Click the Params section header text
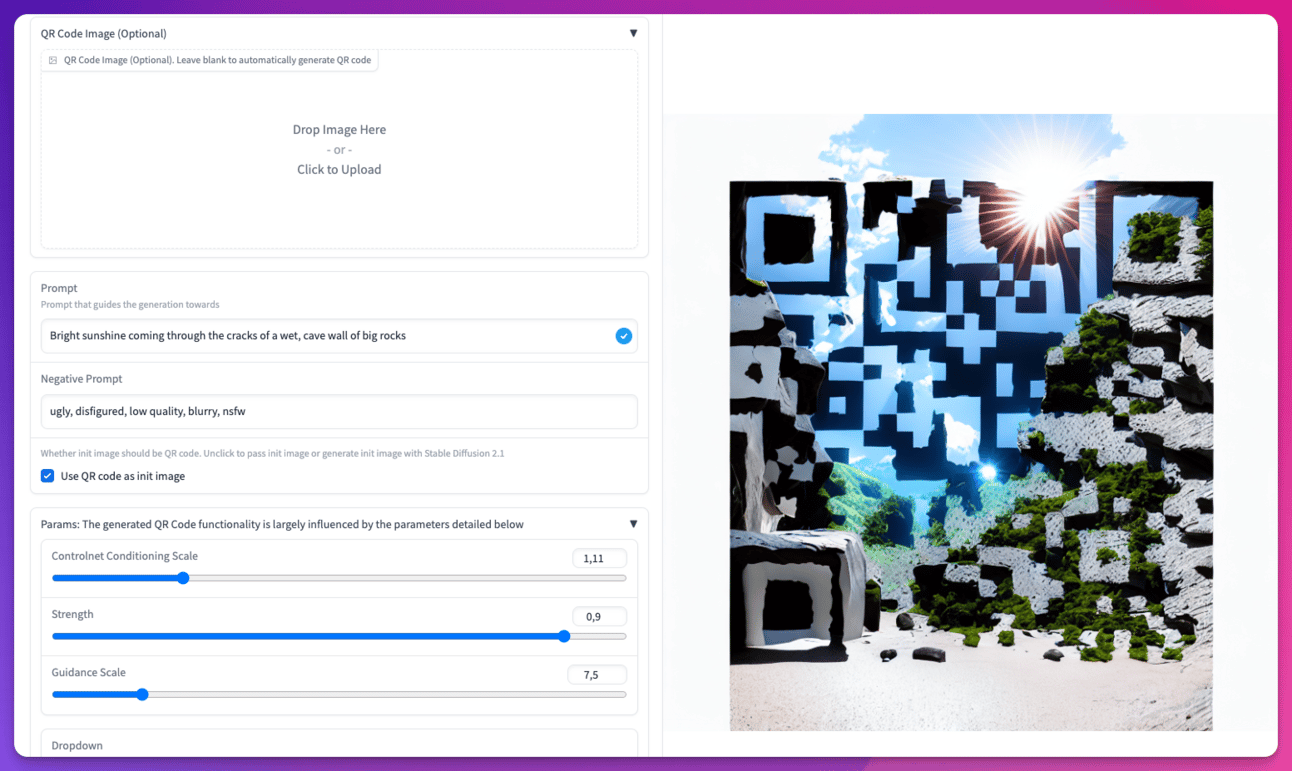 (282, 524)
